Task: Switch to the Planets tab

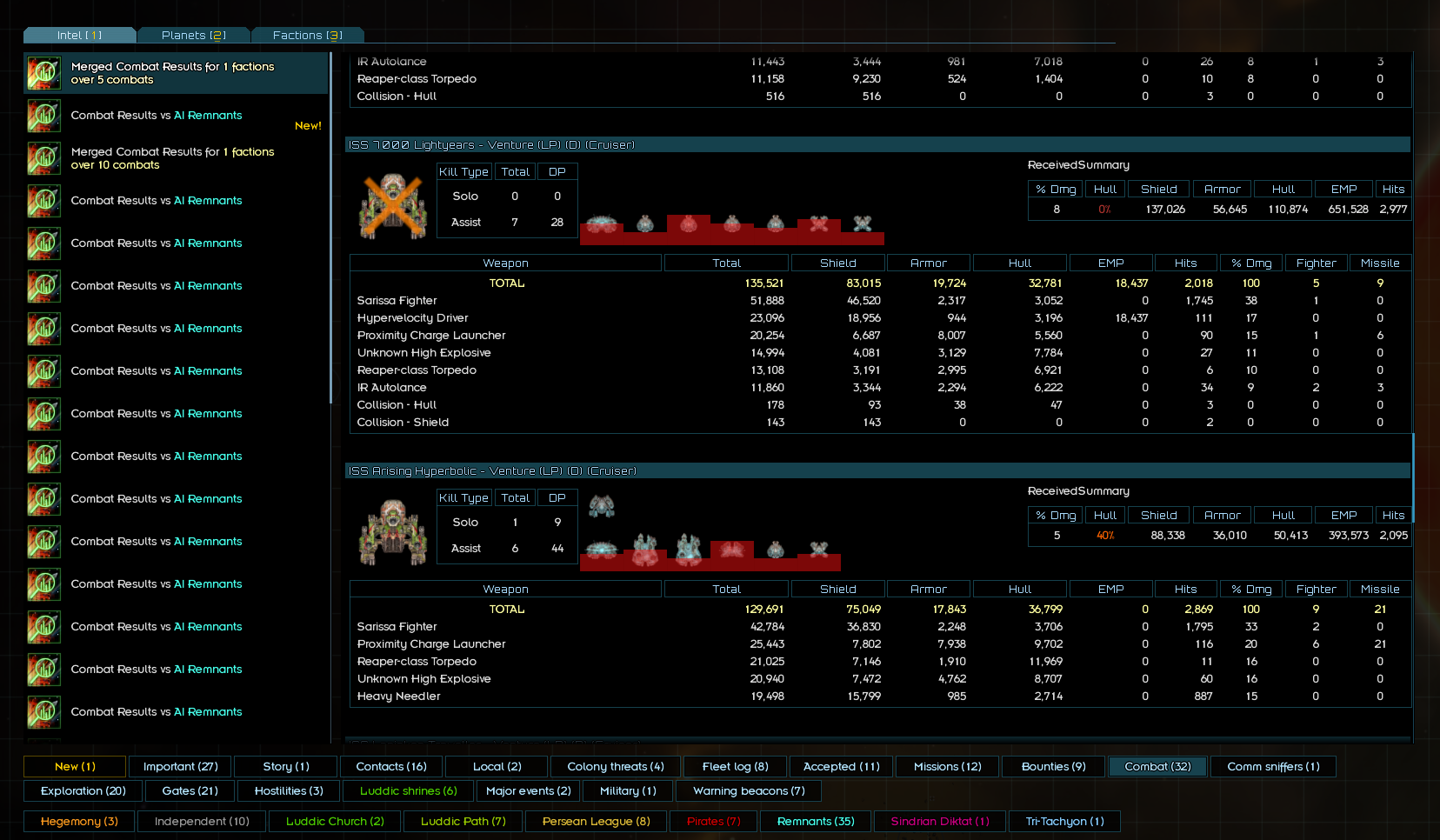Action: click(194, 35)
